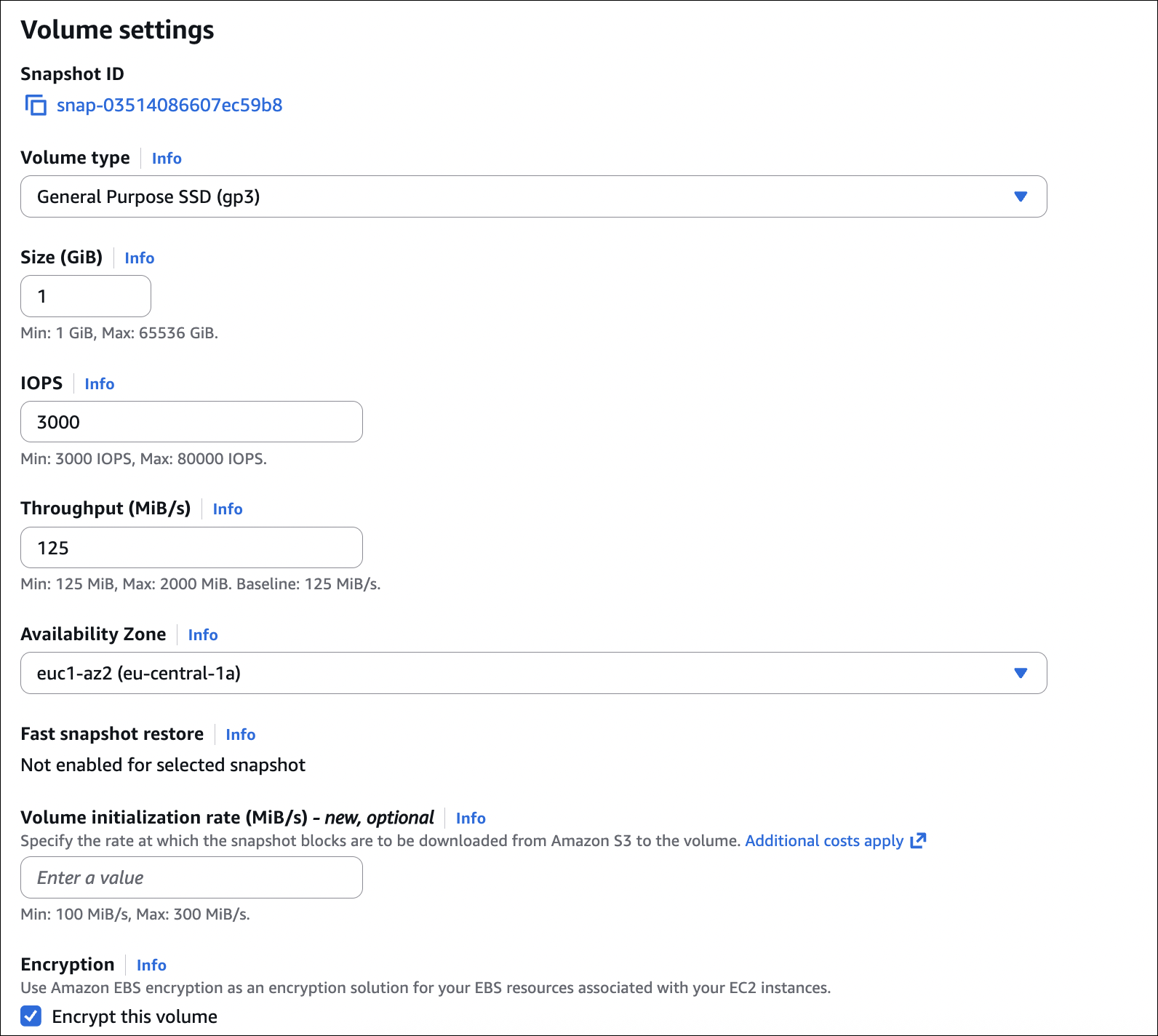Screen dimensions: 1158x1036
Task: Click the Volume initialization rate input
Action: [191, 877]
